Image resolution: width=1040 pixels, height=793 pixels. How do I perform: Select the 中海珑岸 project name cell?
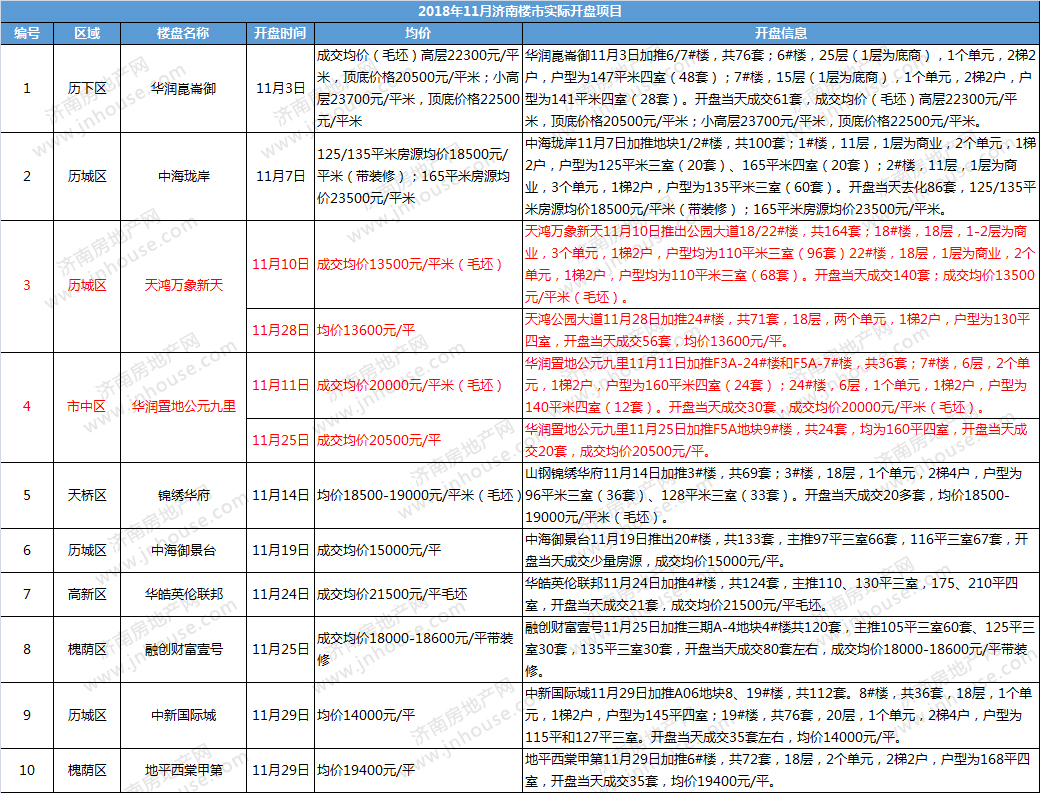coord(183,176)
